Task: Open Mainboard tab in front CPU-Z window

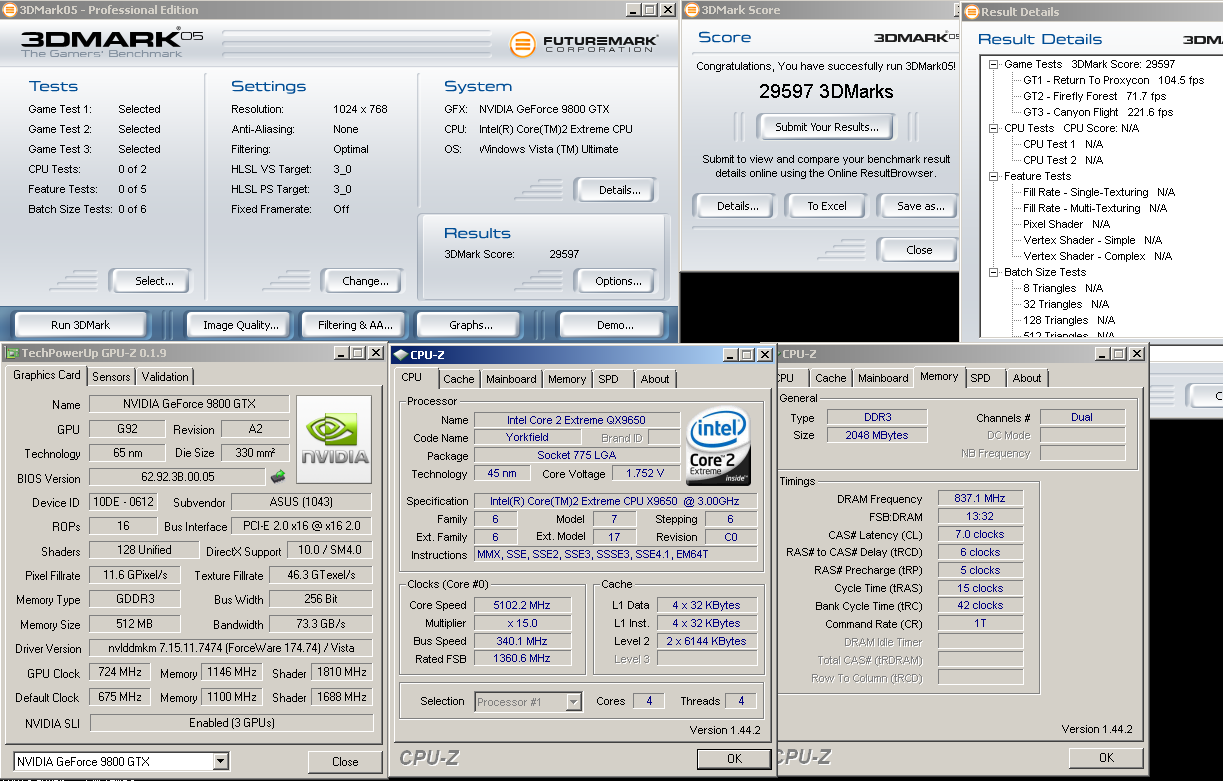Action: pyautogui.click(x=511, y=379)
